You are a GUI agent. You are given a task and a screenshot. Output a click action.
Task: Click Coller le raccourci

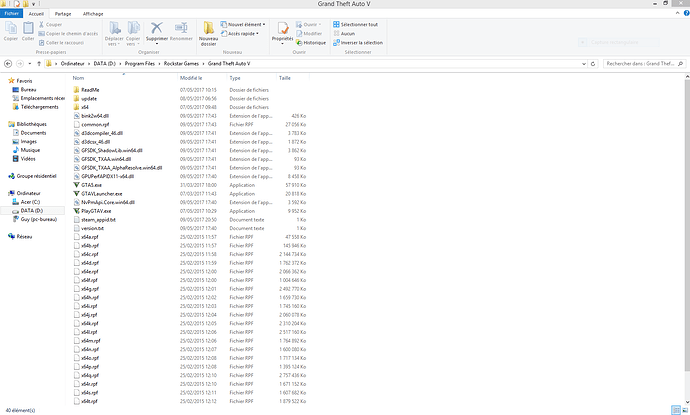[61, 43]
